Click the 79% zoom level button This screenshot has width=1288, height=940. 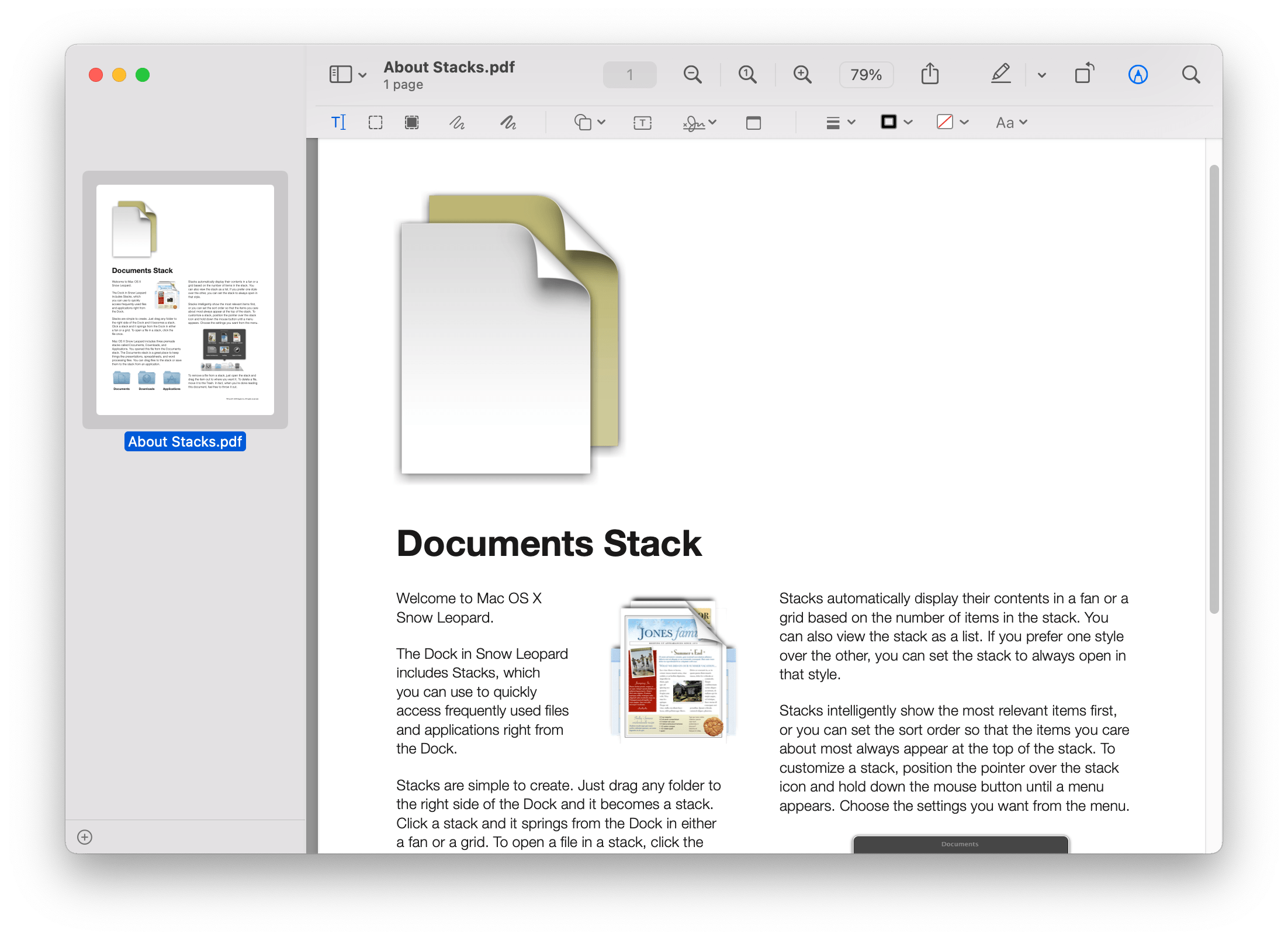(x=866, y=75)
